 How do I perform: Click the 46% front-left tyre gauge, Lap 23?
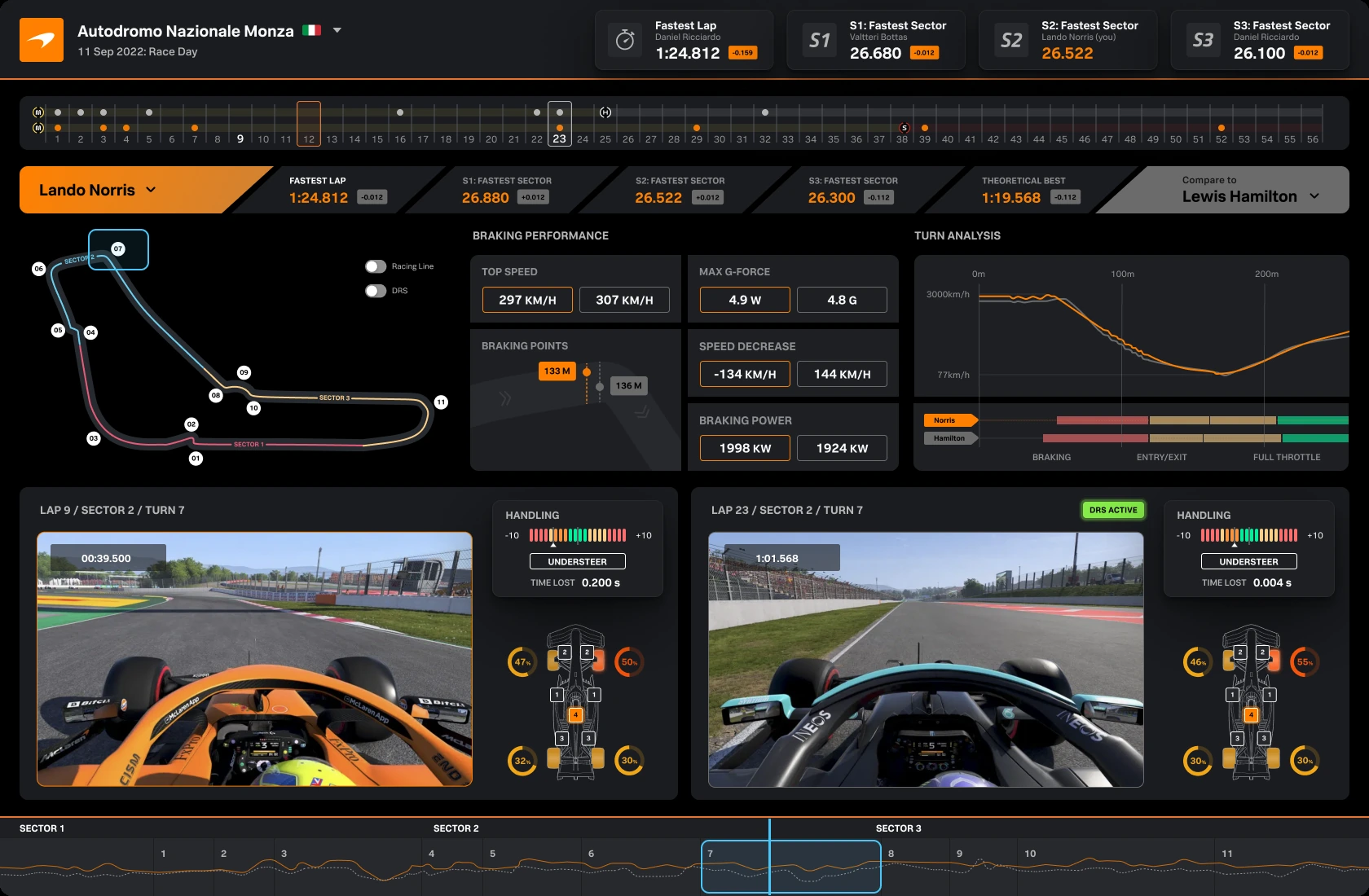coord(1198,661)
